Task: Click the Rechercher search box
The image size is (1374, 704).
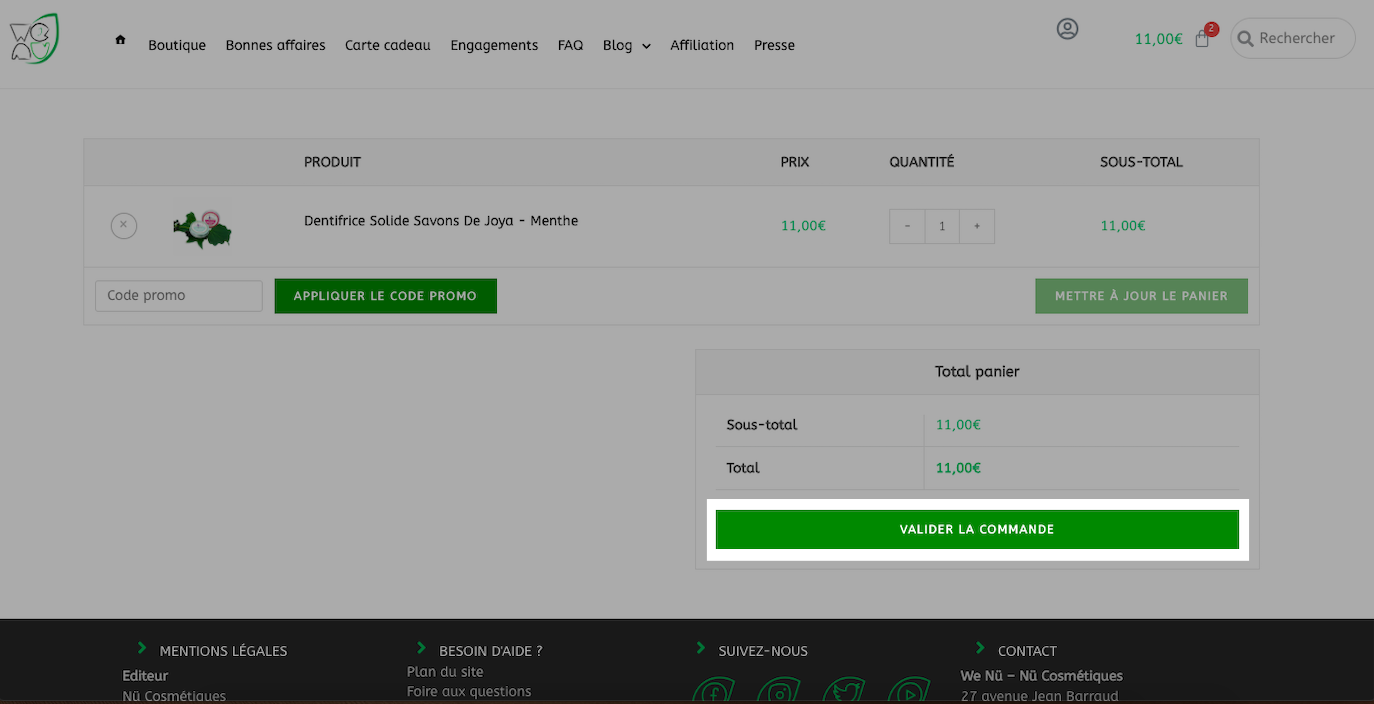Action: click(1293, 38)
